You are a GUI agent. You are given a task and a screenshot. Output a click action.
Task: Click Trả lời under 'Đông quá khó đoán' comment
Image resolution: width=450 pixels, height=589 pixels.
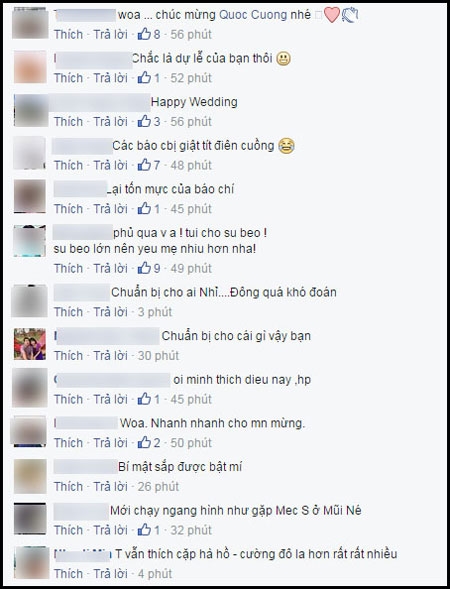tap(110, 312)
